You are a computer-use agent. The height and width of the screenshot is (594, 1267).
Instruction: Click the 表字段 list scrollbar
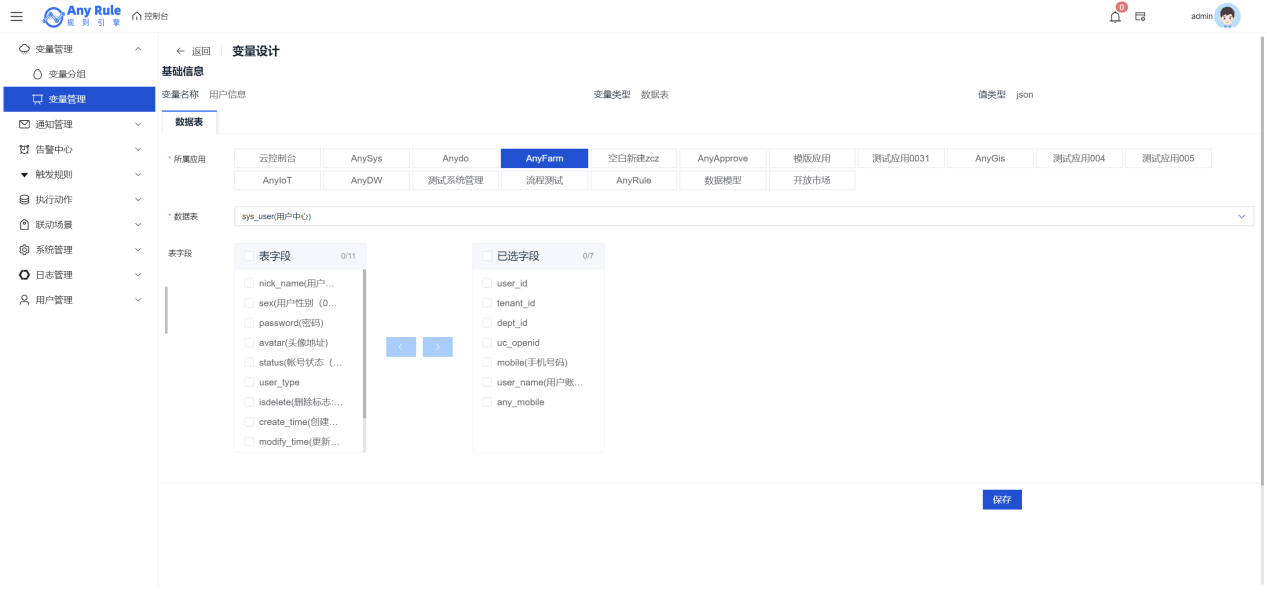(x=364, y=340)
